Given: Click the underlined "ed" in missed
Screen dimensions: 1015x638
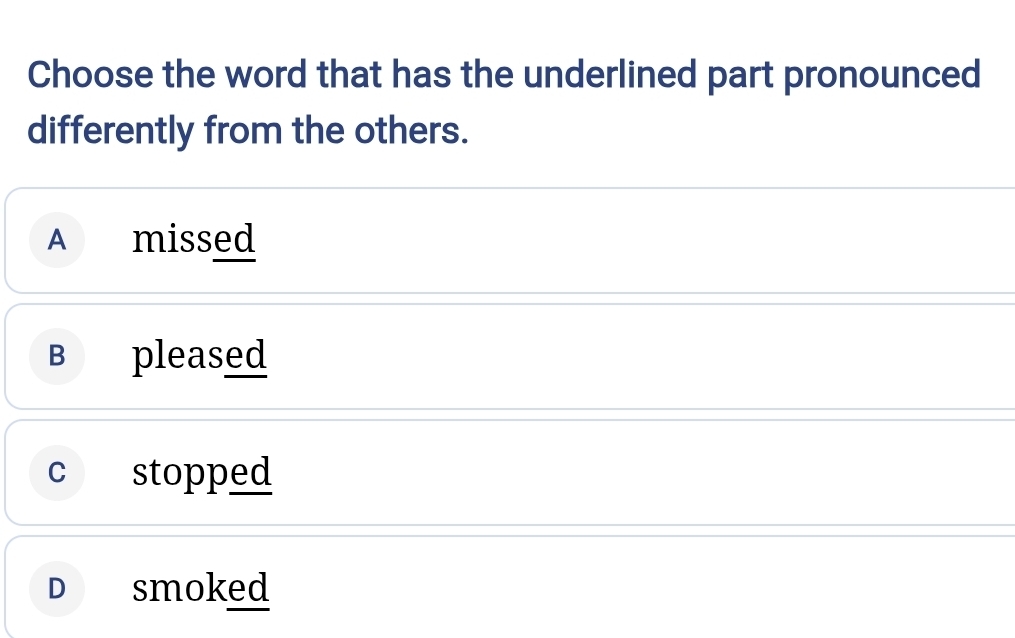Looking at the screenshot, I should 234,240.
